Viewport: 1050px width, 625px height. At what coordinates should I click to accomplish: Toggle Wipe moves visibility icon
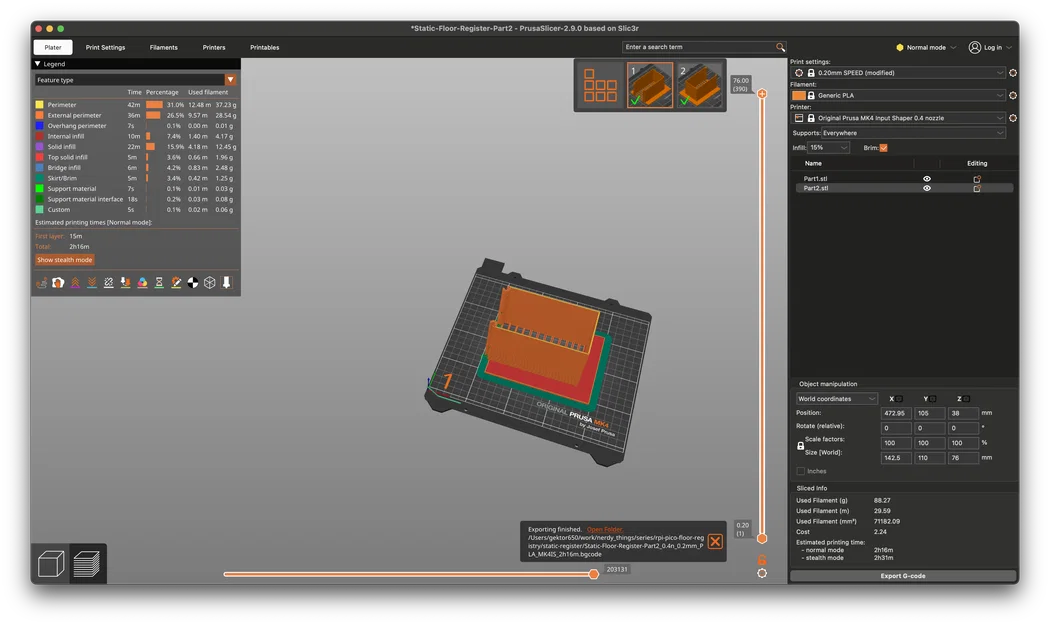point(58,283)
